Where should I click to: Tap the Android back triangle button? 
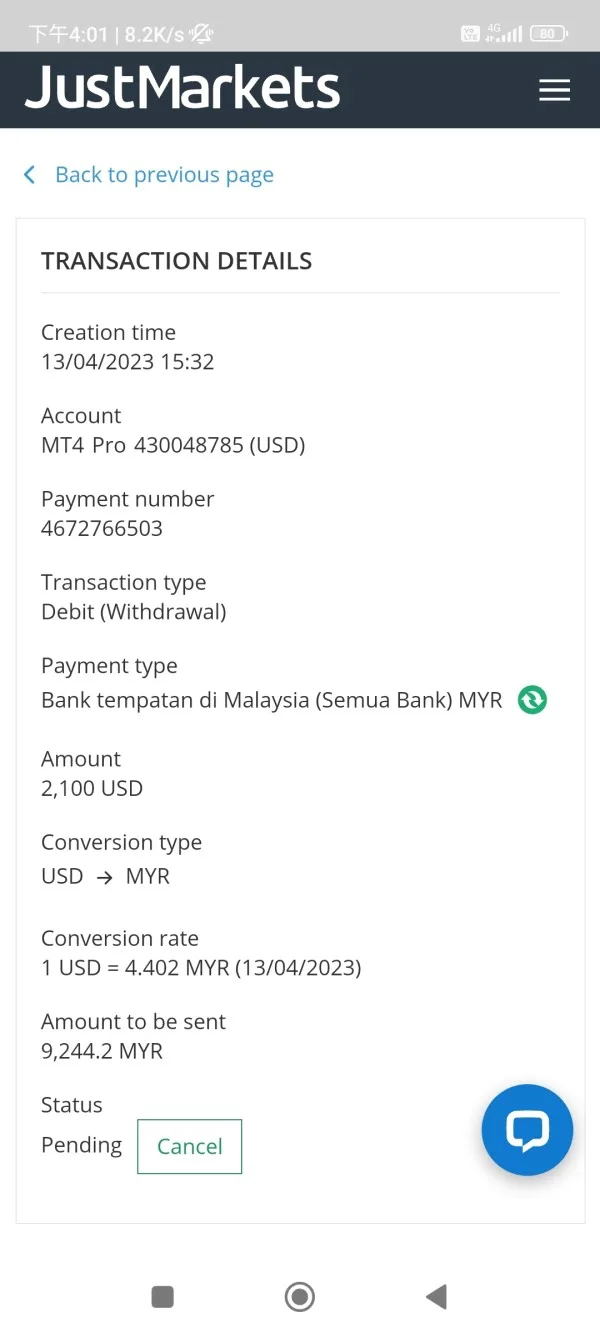click(x=436, y=1297)
